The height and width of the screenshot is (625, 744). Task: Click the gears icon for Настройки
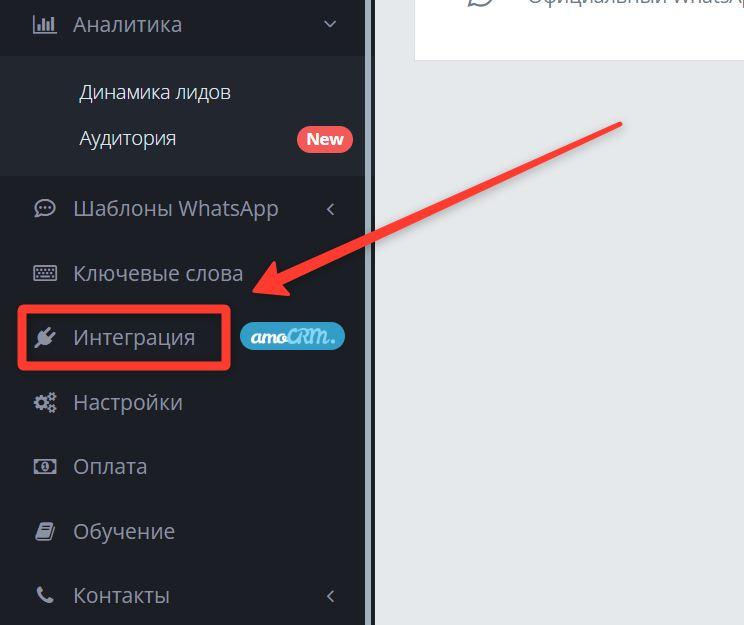click(x=45, y=402)
